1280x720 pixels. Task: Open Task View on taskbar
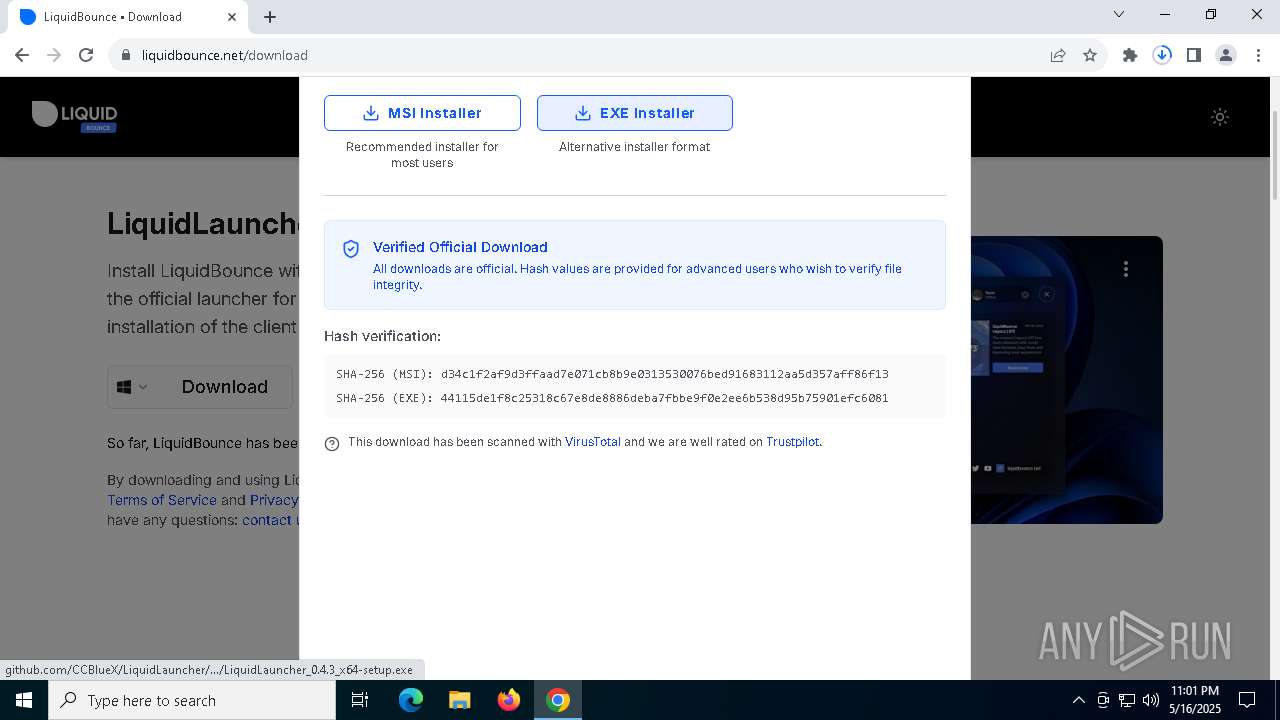tap(360, 700)
